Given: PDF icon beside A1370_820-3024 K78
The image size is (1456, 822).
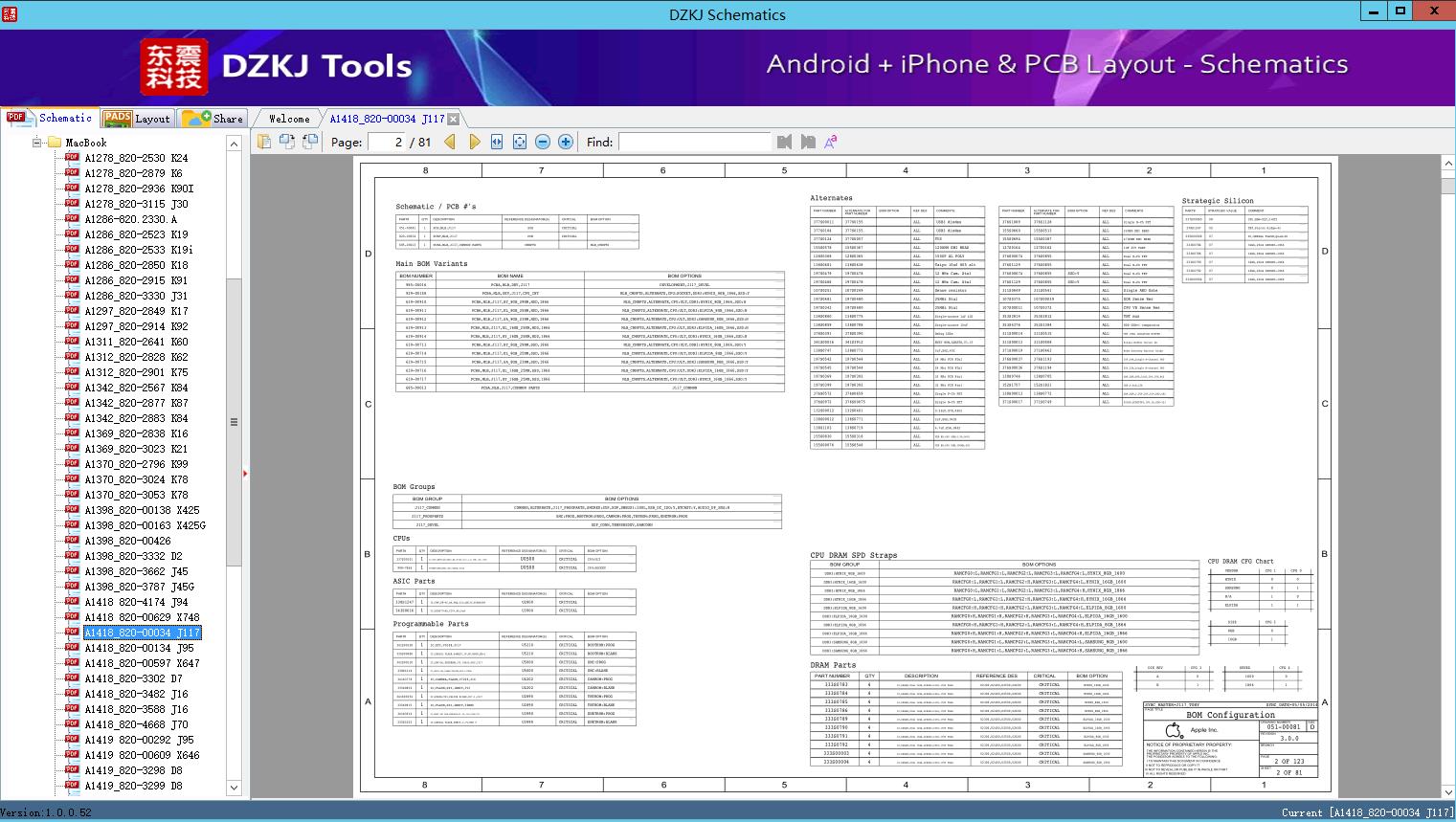Looking at the screenshot, I should 72,478.
